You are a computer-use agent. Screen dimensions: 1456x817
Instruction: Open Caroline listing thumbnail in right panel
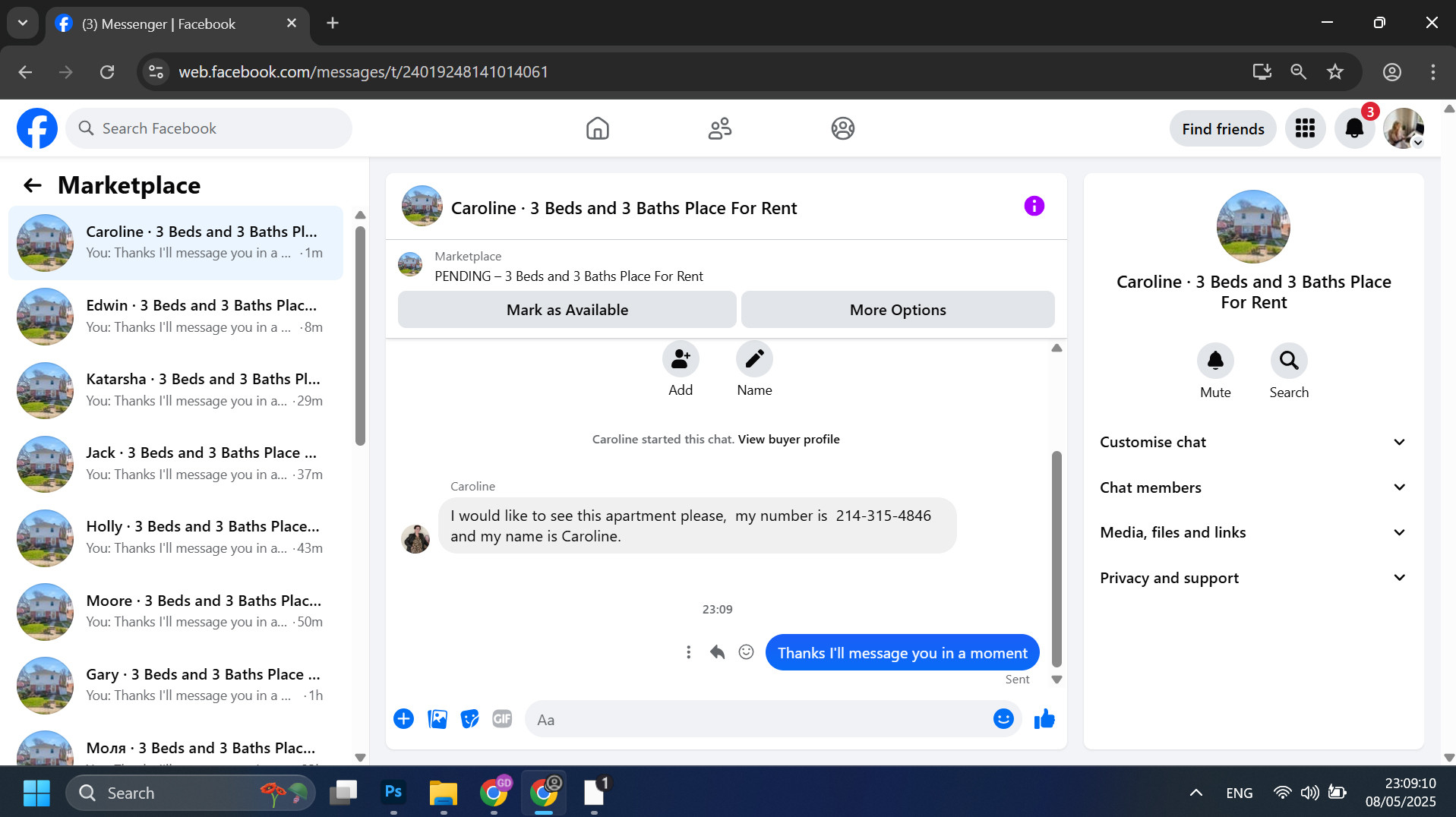click(x=1253, y=226)
